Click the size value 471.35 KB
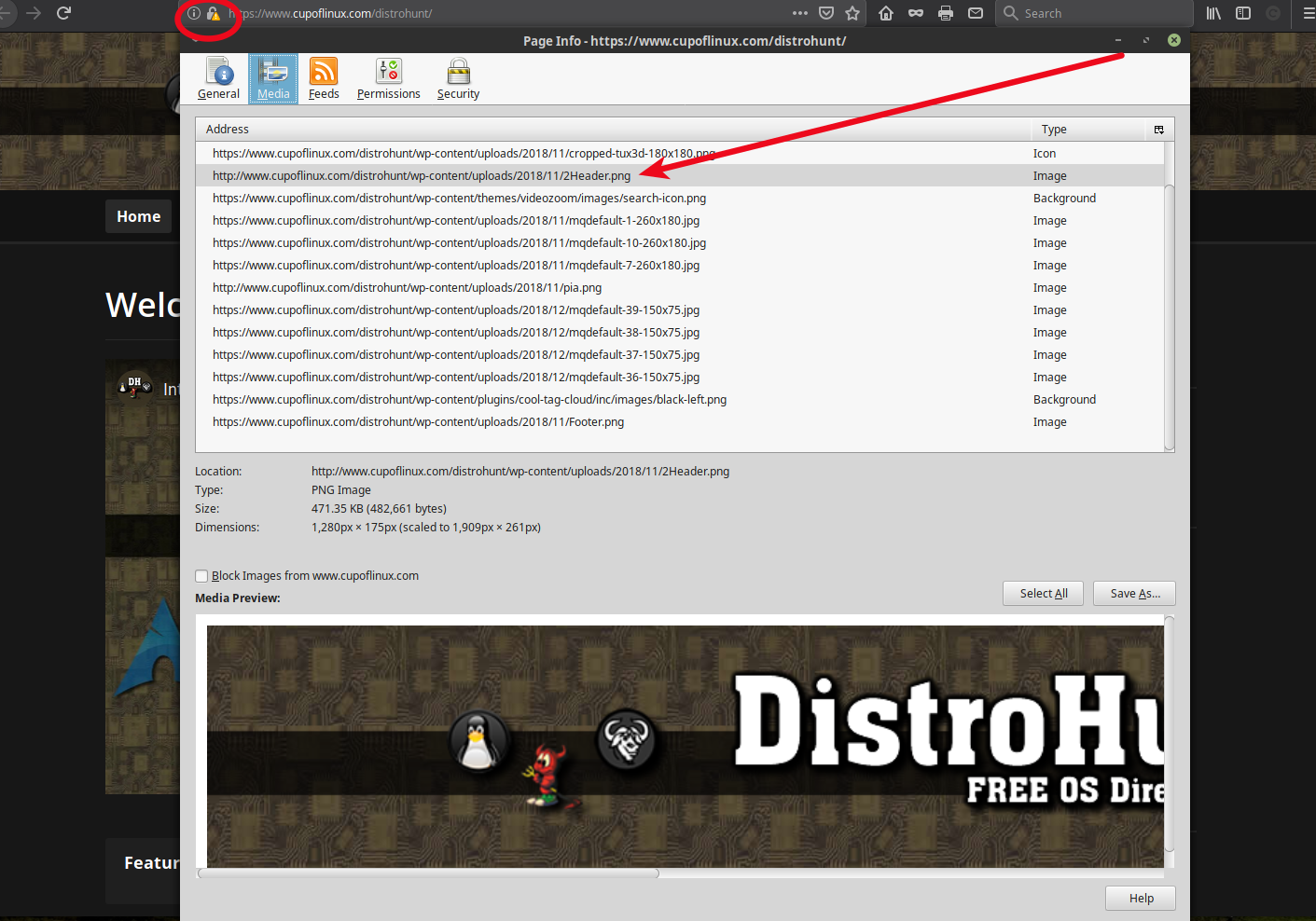This screenshot has width=1316, height=921. click(x=379, y=509)
